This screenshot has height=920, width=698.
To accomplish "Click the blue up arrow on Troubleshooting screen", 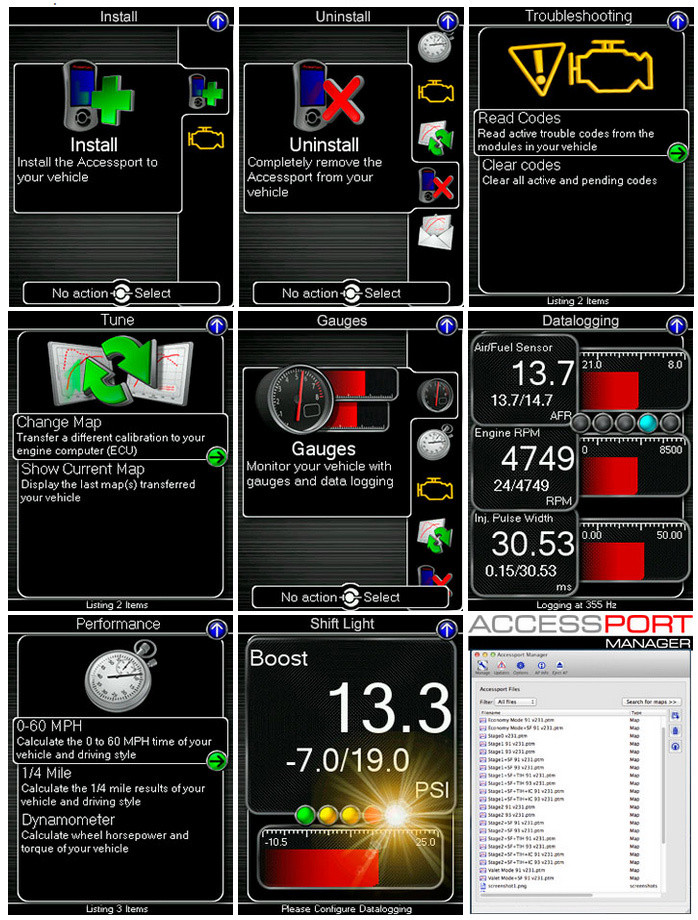I will tap(677, 22).
